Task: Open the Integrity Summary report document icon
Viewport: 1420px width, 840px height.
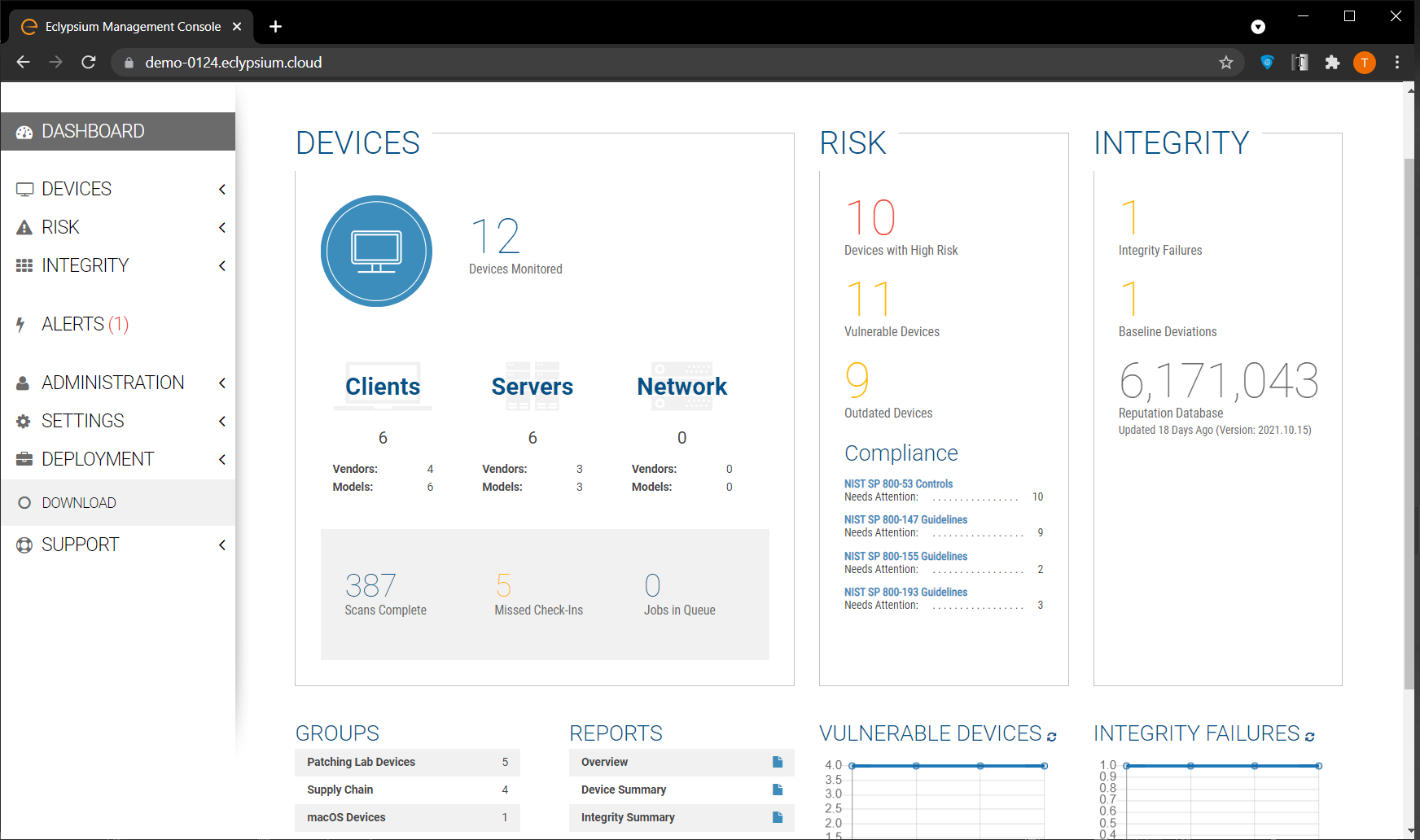Action: point(778,817)
